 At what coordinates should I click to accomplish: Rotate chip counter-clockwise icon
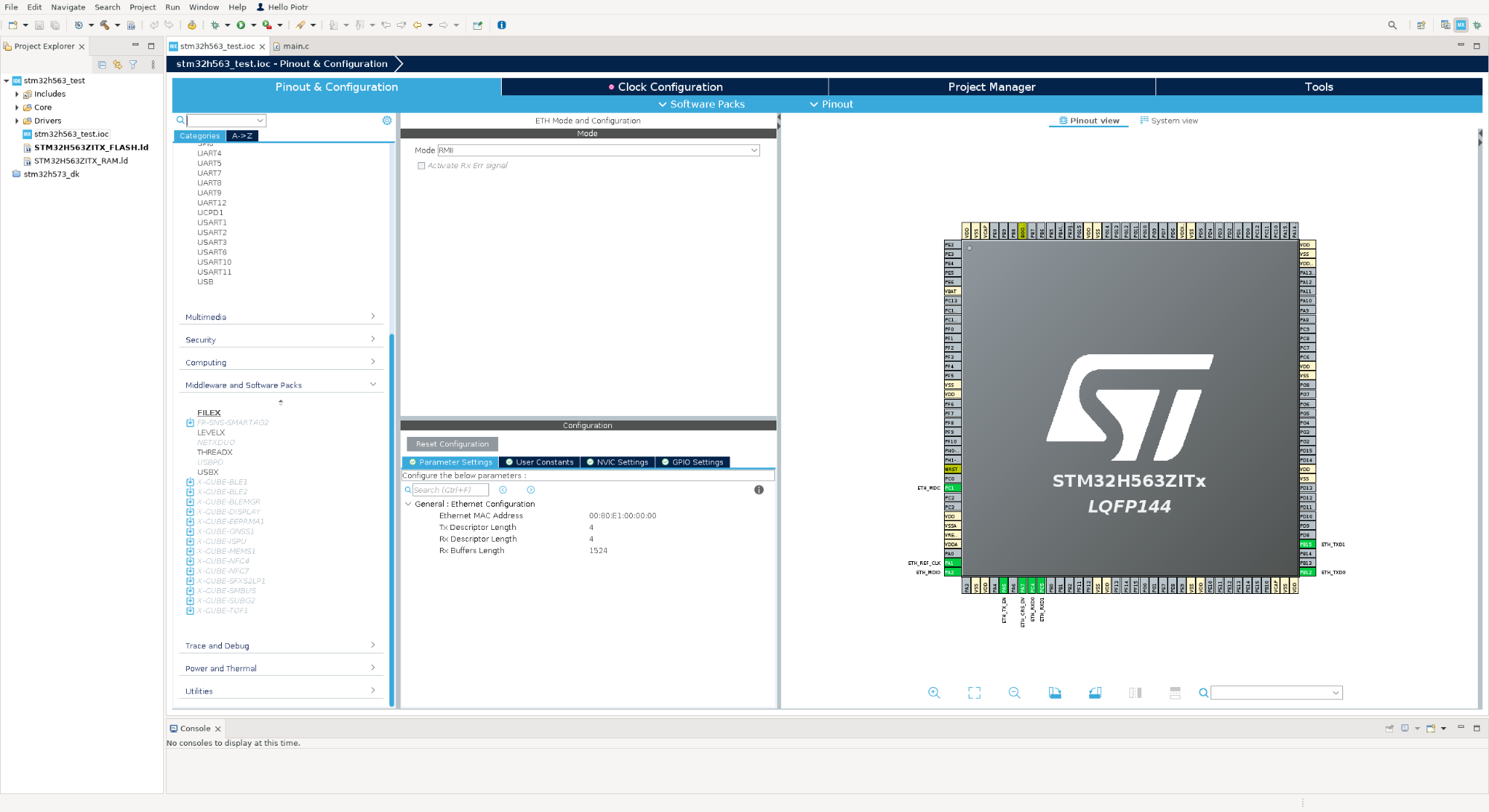tap(1095, 693)
